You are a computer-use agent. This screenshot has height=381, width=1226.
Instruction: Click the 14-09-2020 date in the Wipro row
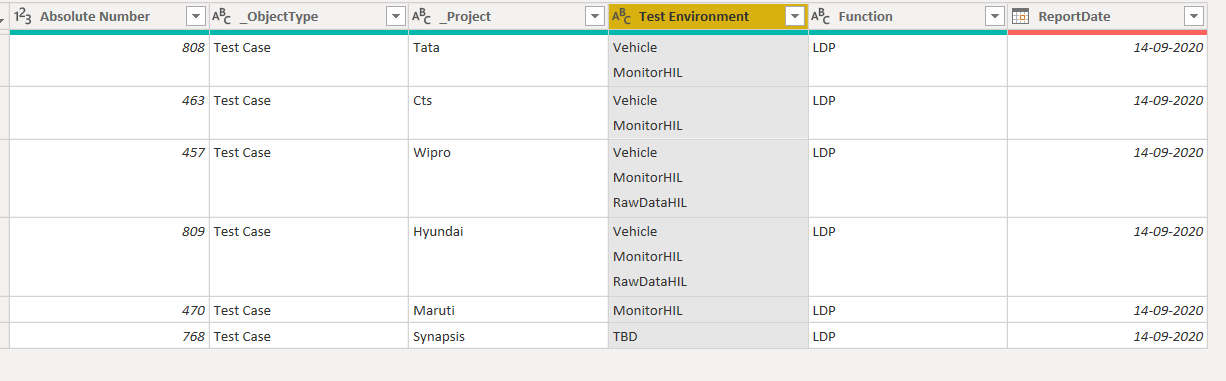click(1107, 178)
